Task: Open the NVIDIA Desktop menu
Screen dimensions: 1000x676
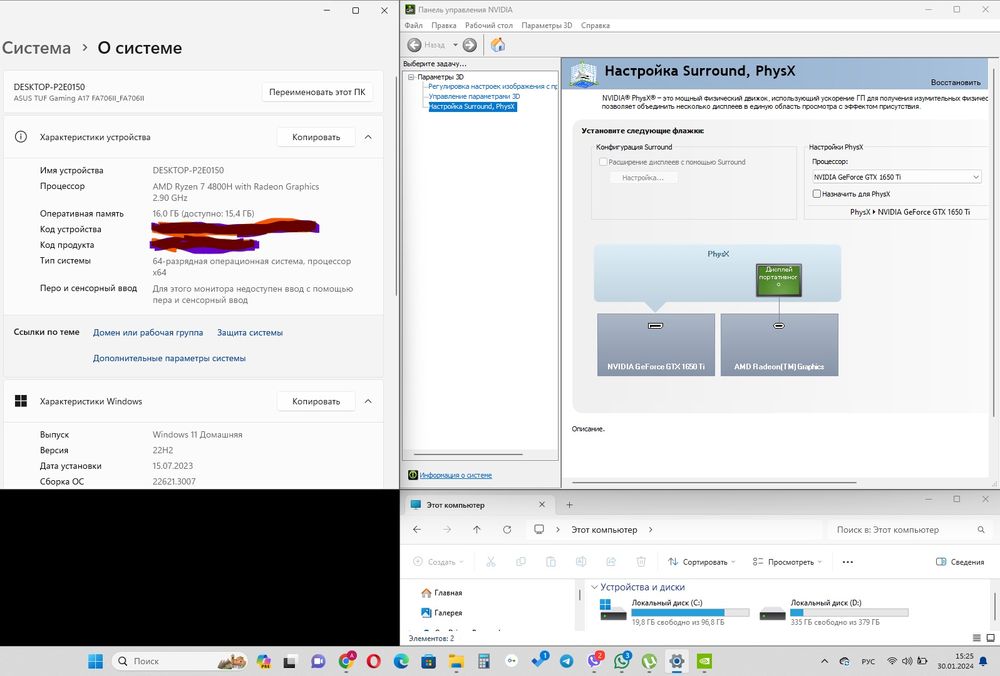Action: point(489,26)
